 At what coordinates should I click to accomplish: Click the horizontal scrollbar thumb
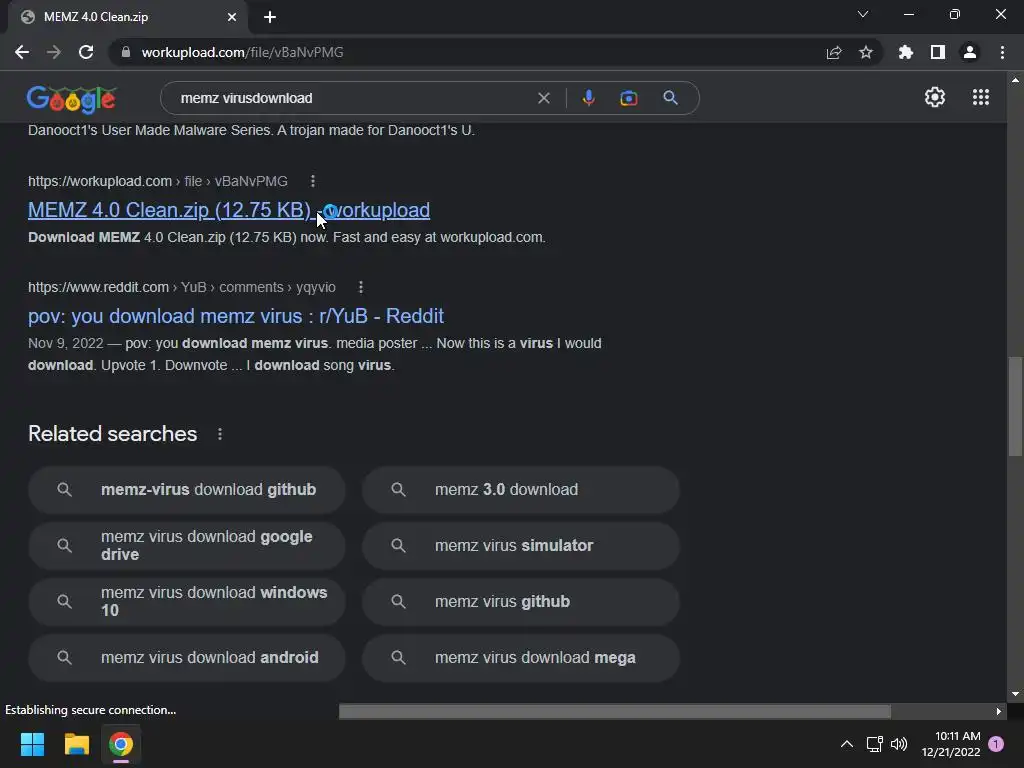pos(615,711)
